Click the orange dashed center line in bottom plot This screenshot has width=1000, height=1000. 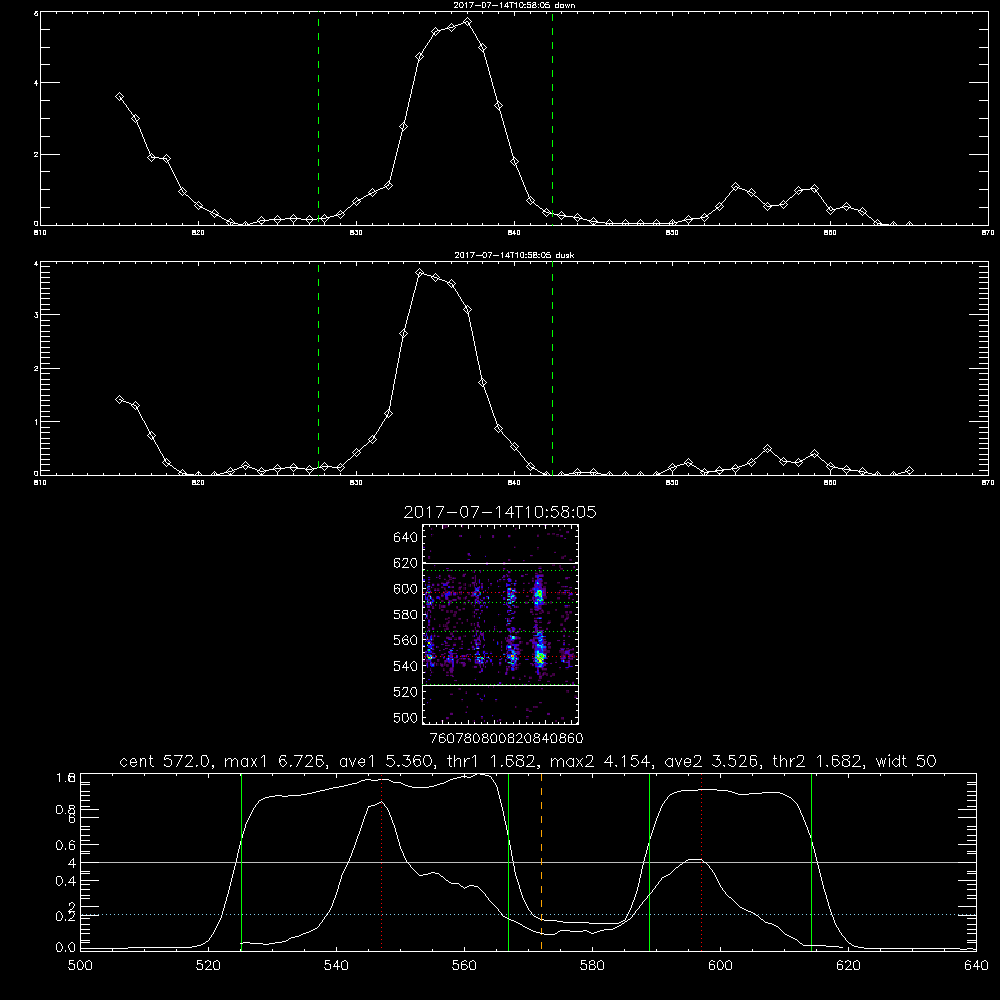click(x=541, y=861)
